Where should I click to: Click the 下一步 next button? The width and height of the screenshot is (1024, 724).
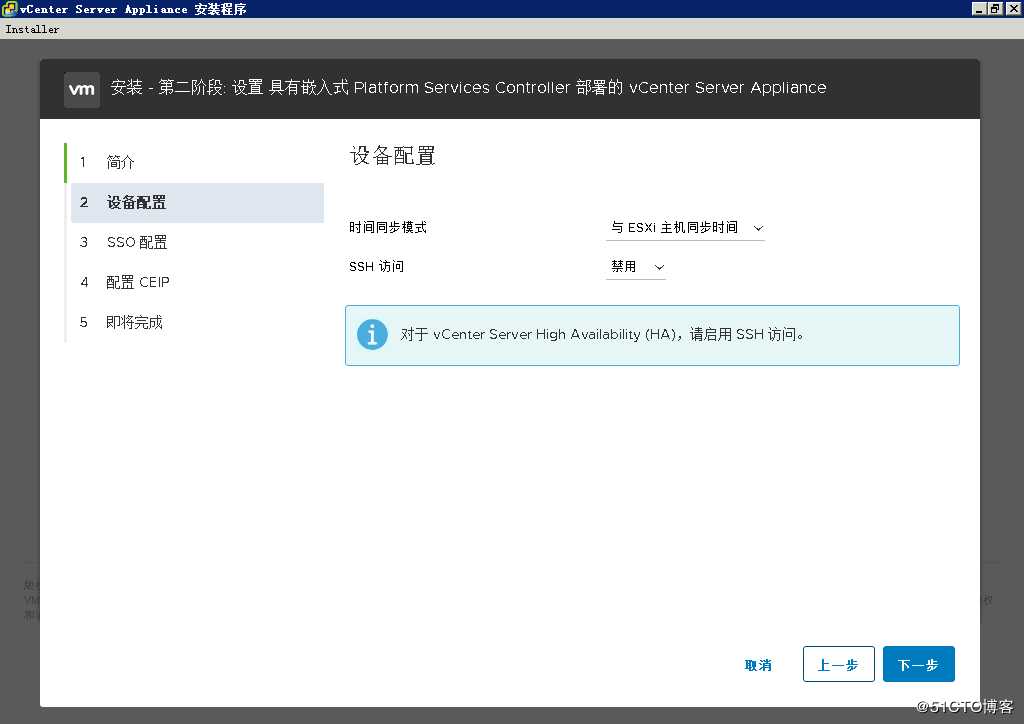click(x=919, y=664)
